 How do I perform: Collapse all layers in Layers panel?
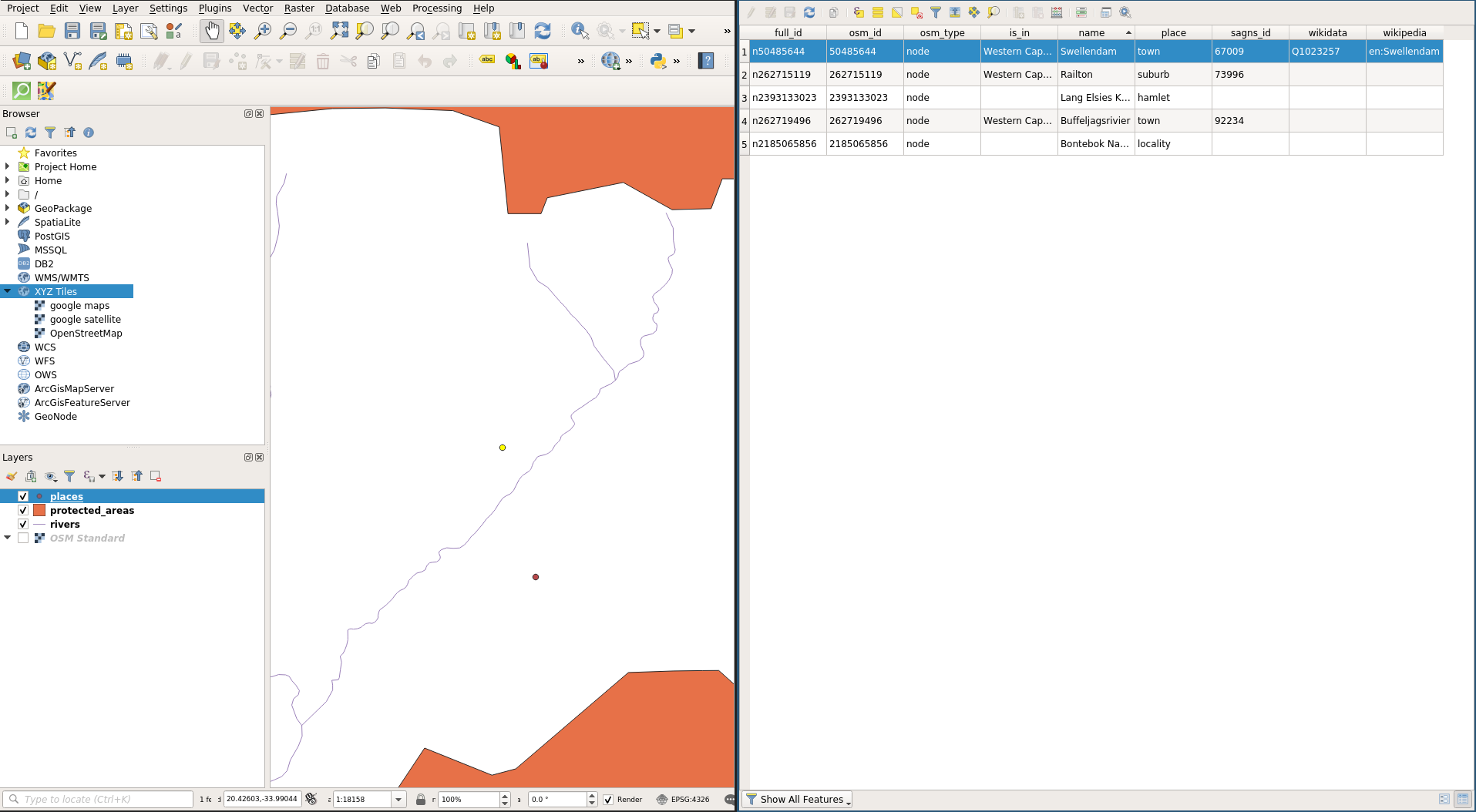(x=136, y=476)
